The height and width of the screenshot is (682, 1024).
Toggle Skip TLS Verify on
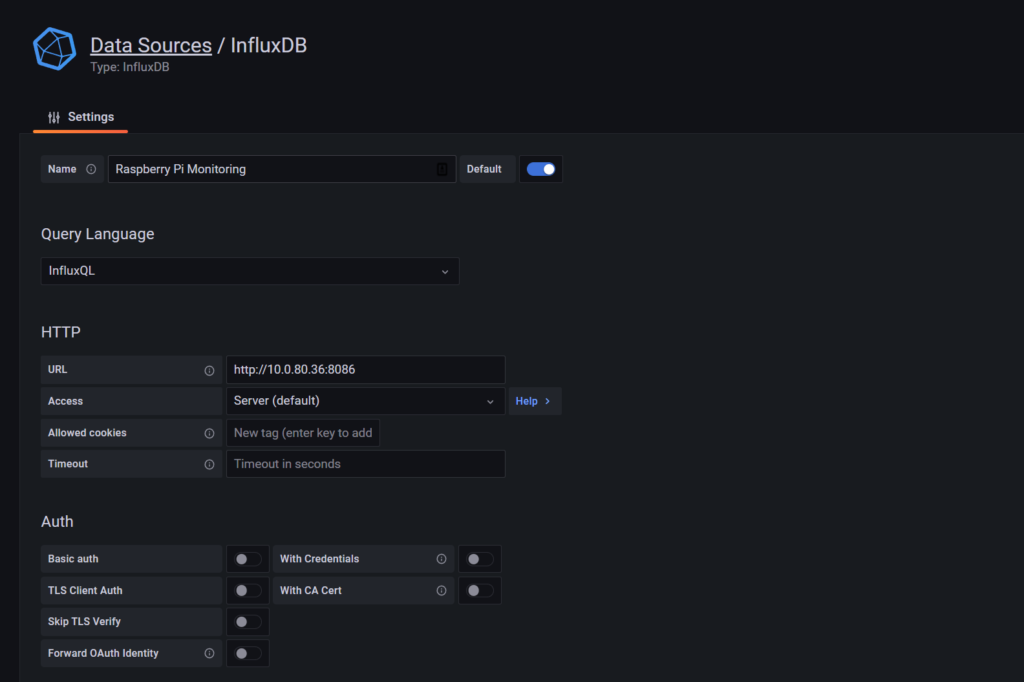click(247, 622)
